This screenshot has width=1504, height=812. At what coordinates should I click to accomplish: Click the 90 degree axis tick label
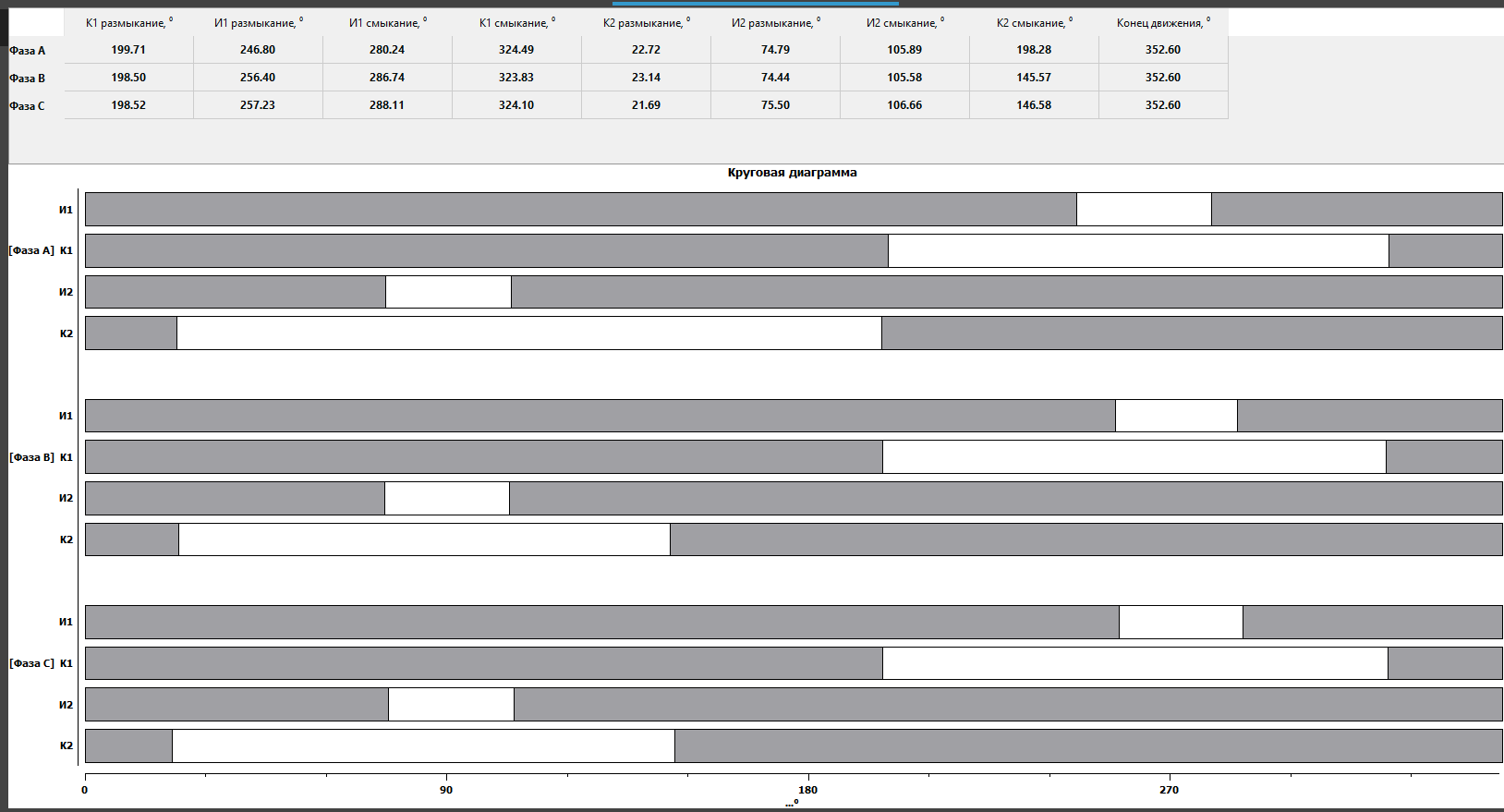[x=446, y=790]
